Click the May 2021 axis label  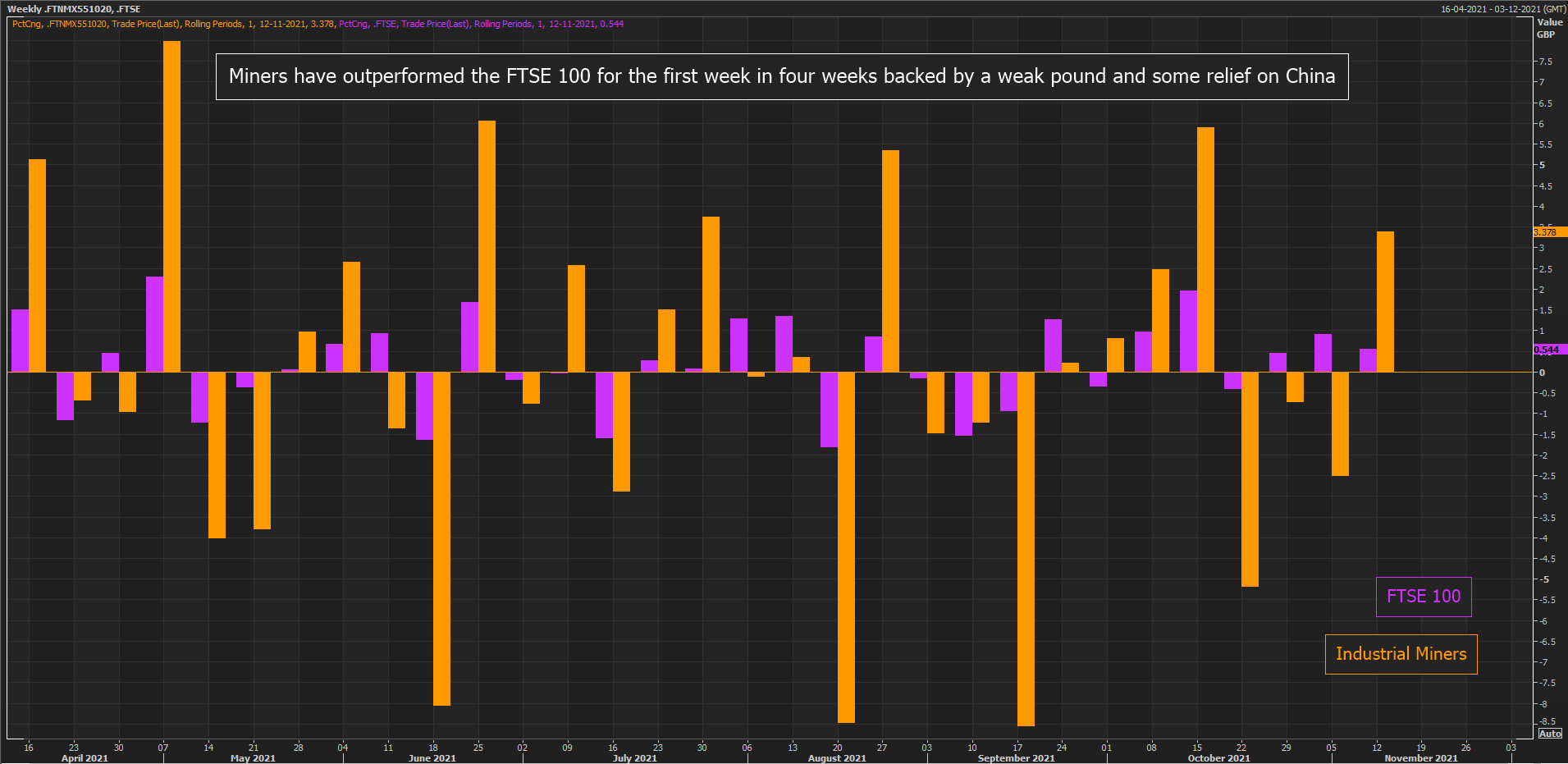(253, 758)
